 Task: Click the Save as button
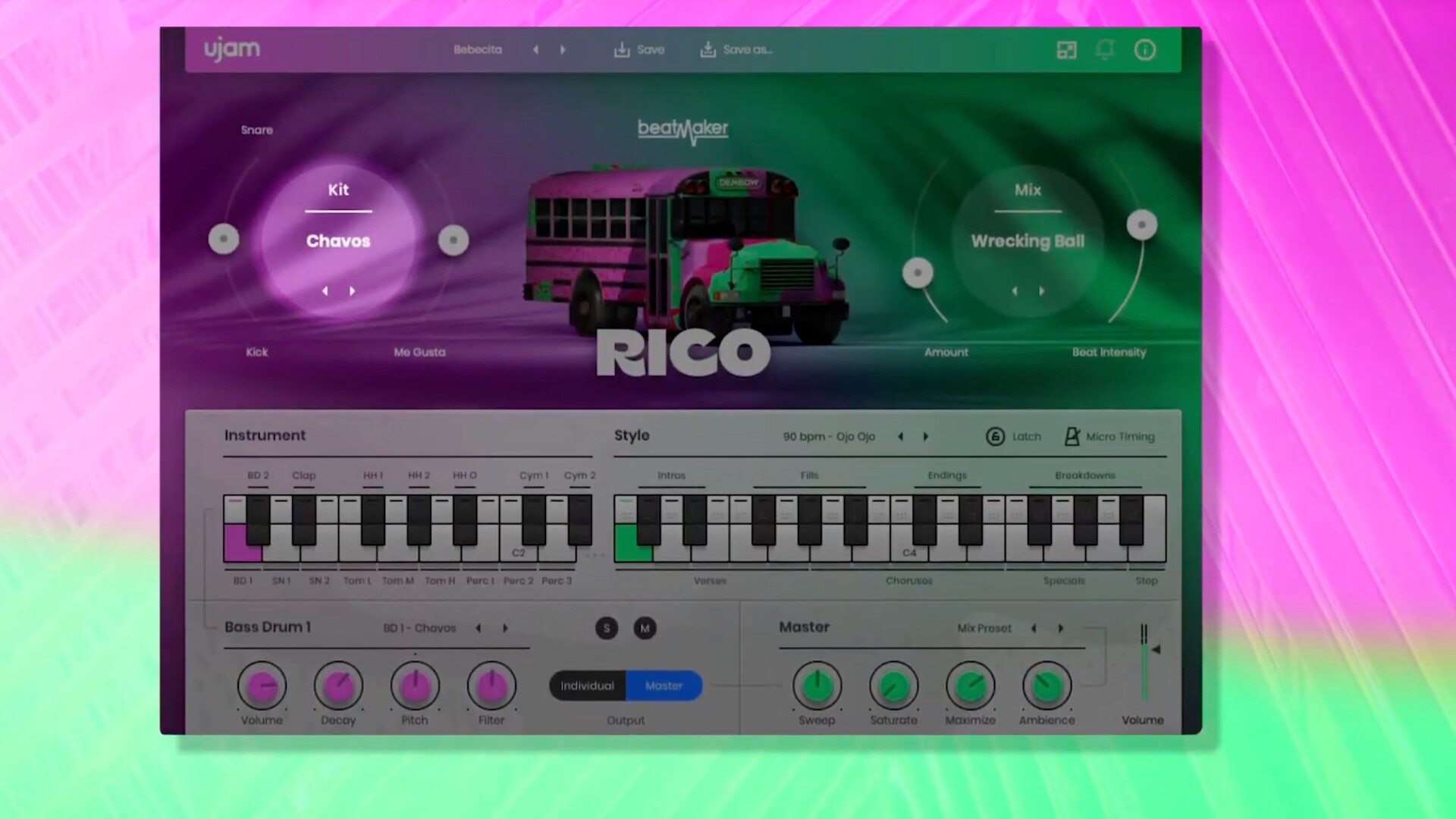736,50
